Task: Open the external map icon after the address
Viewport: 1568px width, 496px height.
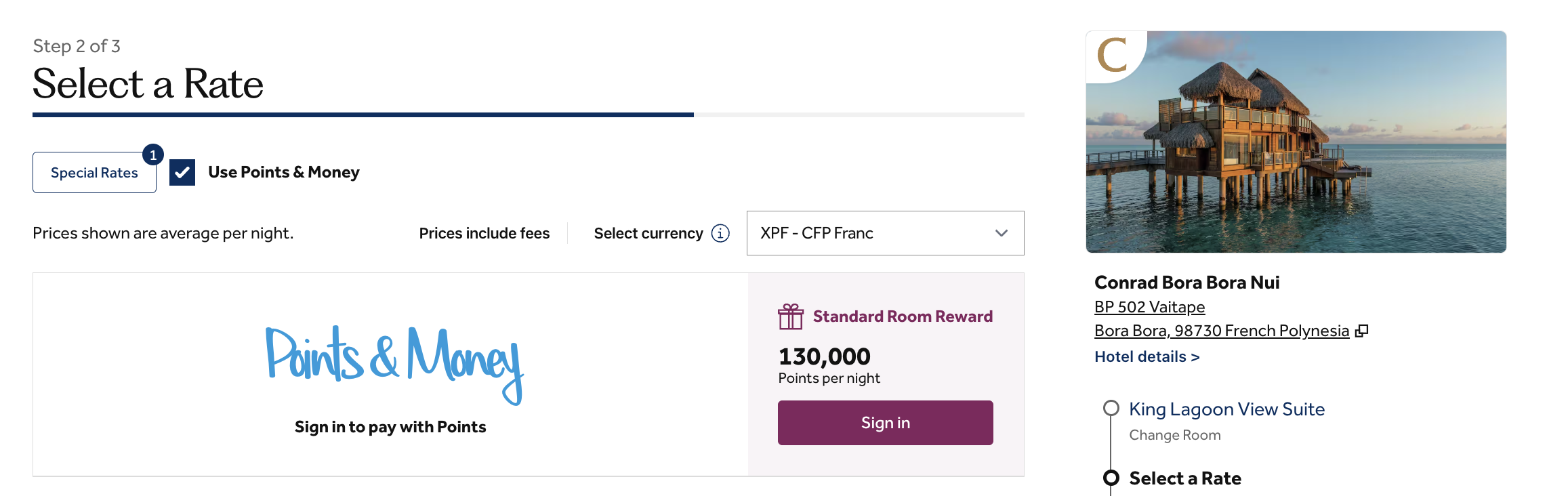Action: [1361, 331]
